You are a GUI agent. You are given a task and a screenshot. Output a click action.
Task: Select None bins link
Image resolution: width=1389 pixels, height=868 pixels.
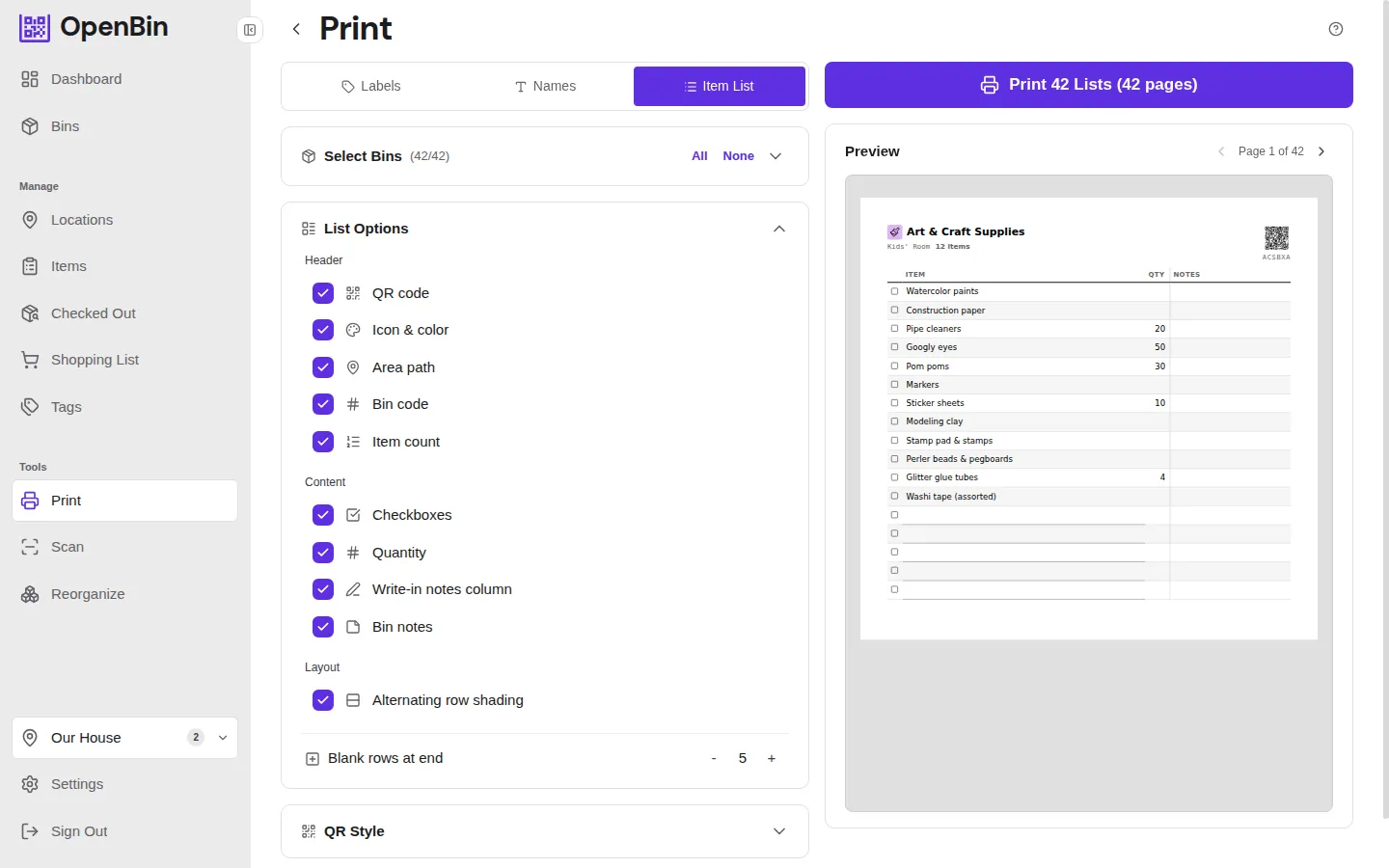738,156
